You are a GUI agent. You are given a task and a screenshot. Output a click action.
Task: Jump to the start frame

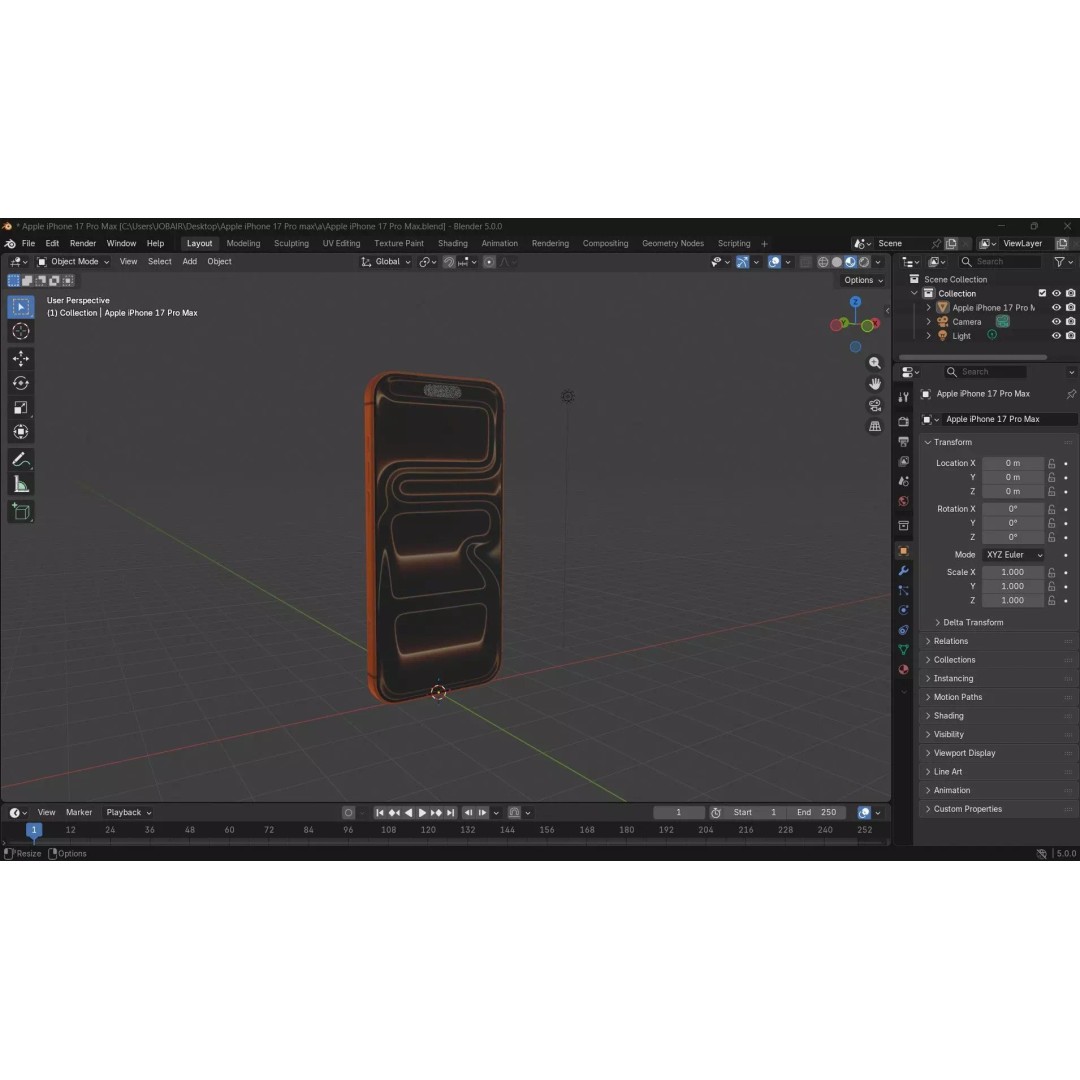[380, 813]
